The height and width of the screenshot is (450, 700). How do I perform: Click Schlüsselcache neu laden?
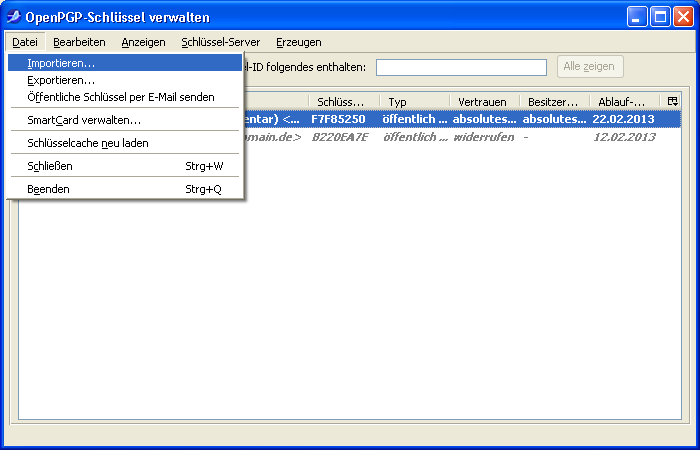click(125, 143)
